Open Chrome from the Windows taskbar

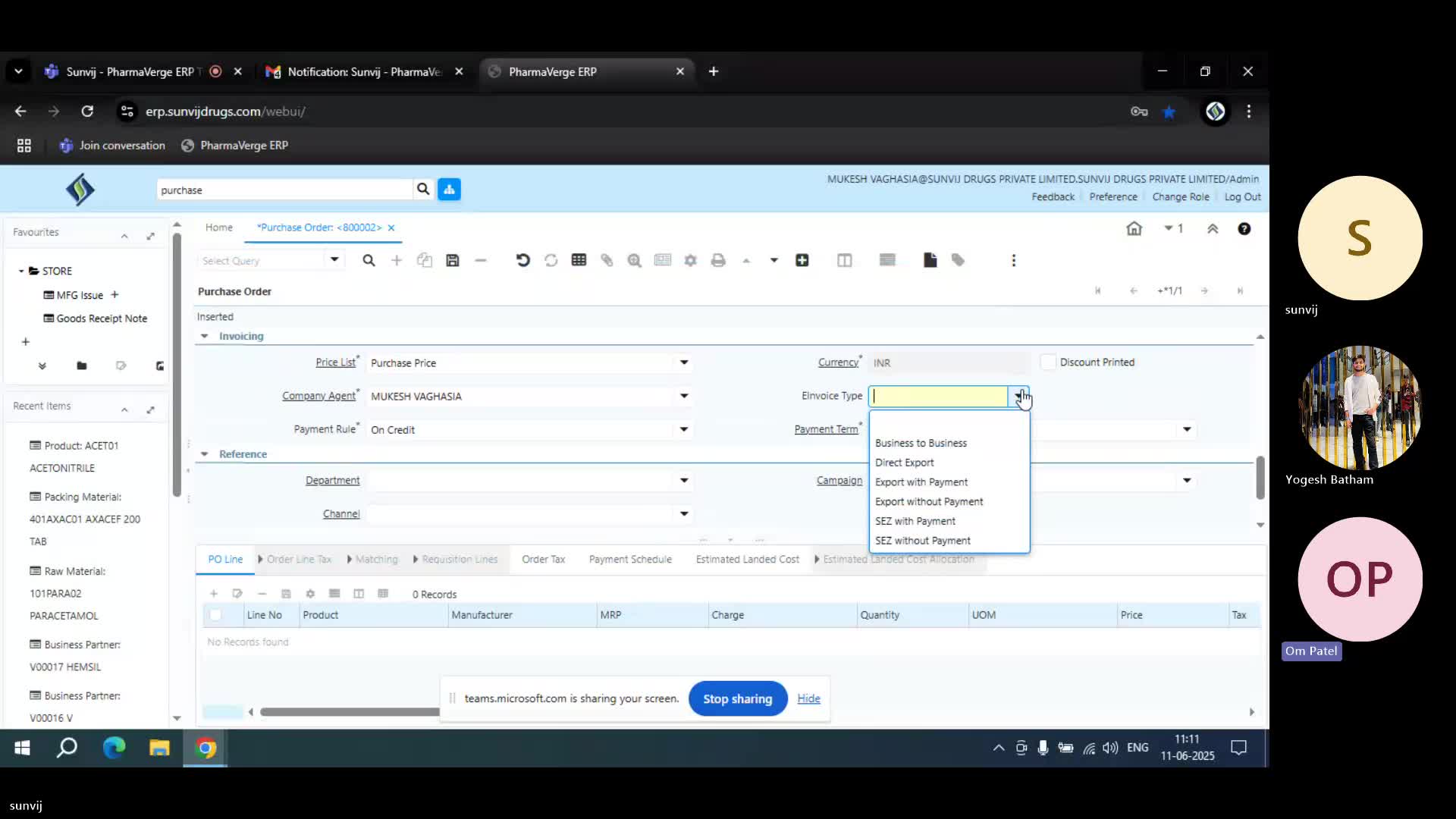[206, 748]
